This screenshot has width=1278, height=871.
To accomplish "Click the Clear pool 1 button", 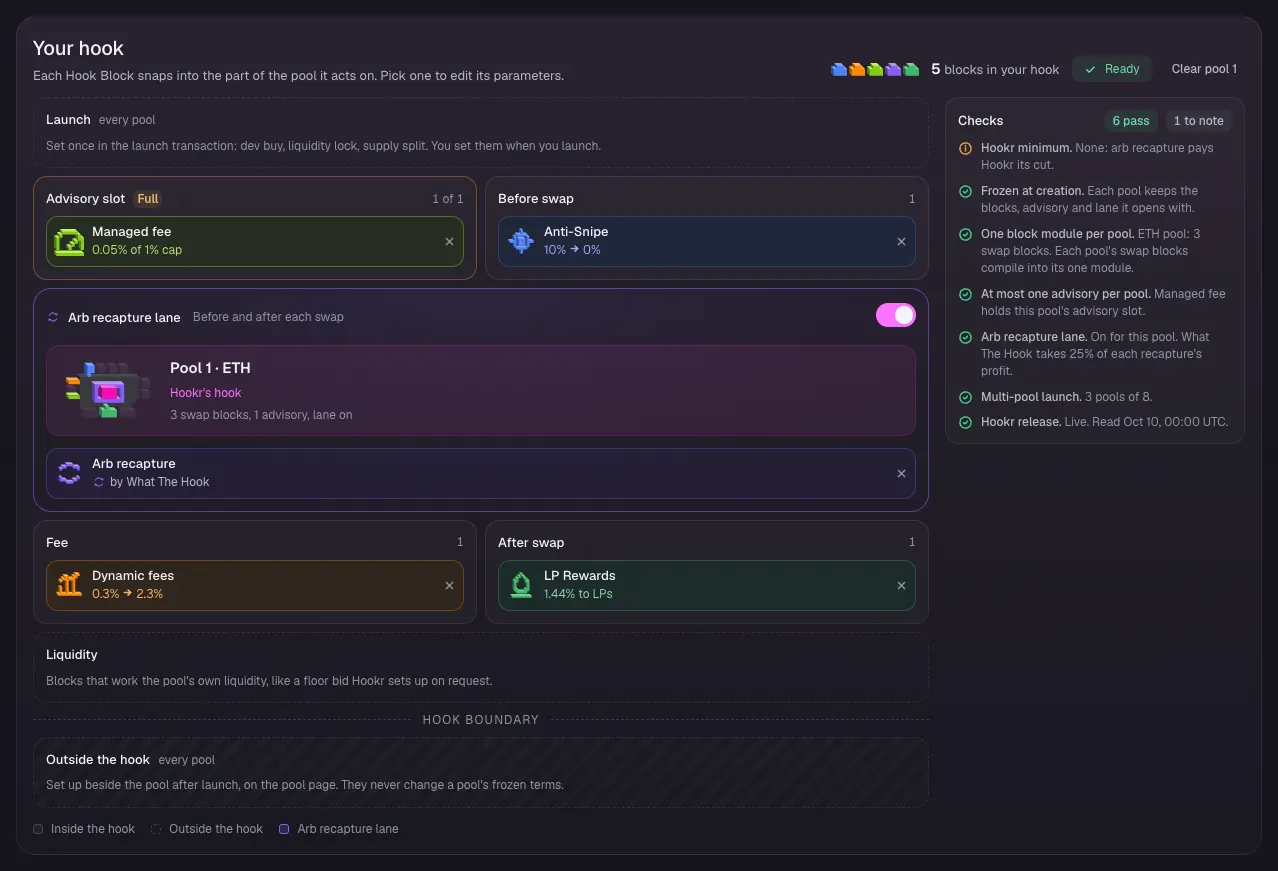I will coord(1204,69).
